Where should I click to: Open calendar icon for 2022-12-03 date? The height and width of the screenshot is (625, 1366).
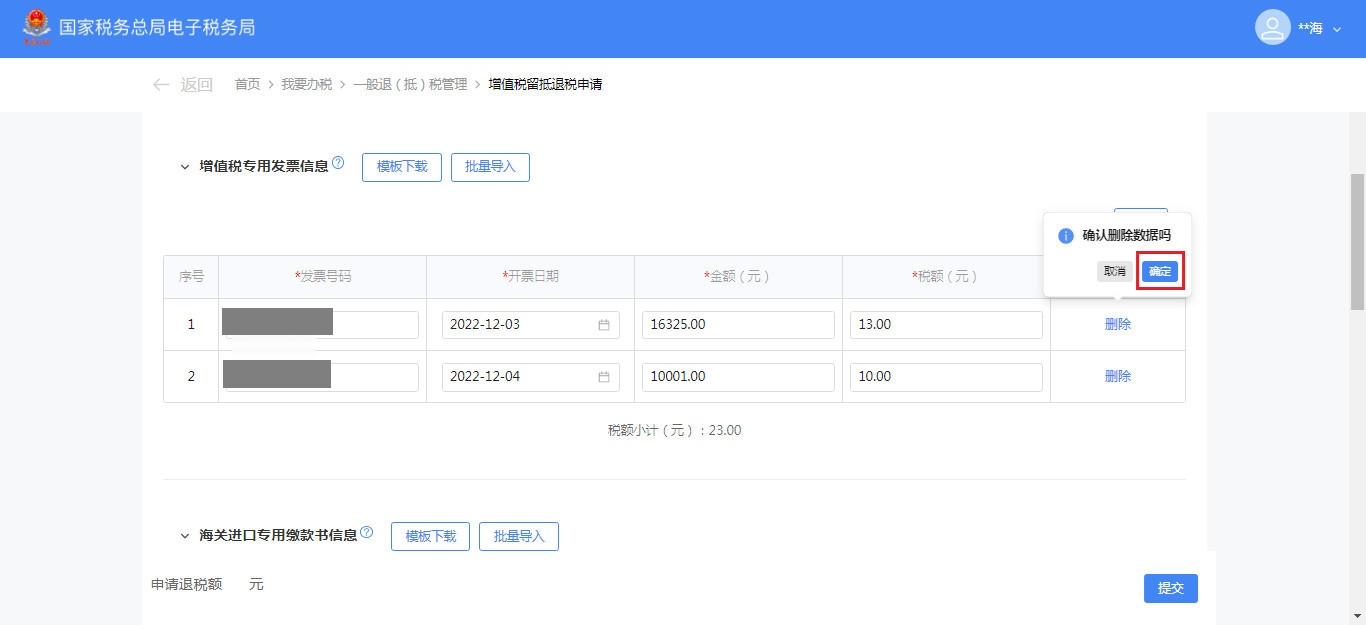[x=603, y=325]
